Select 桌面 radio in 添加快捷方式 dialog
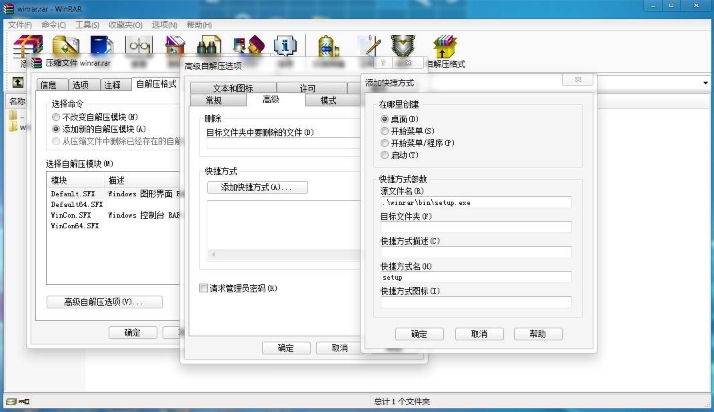Image resolution: width=714 pixels, height=412 pixels. click(x=384, y=119)
